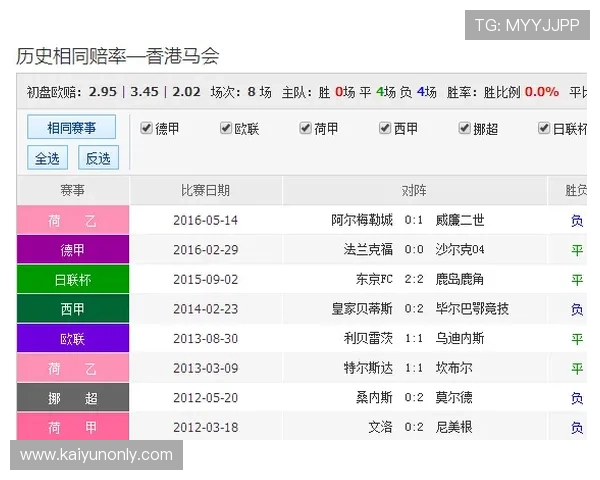Click team name 文洛
The width and height of the screenshot is (600, 480).
click(x=380, y=427)
